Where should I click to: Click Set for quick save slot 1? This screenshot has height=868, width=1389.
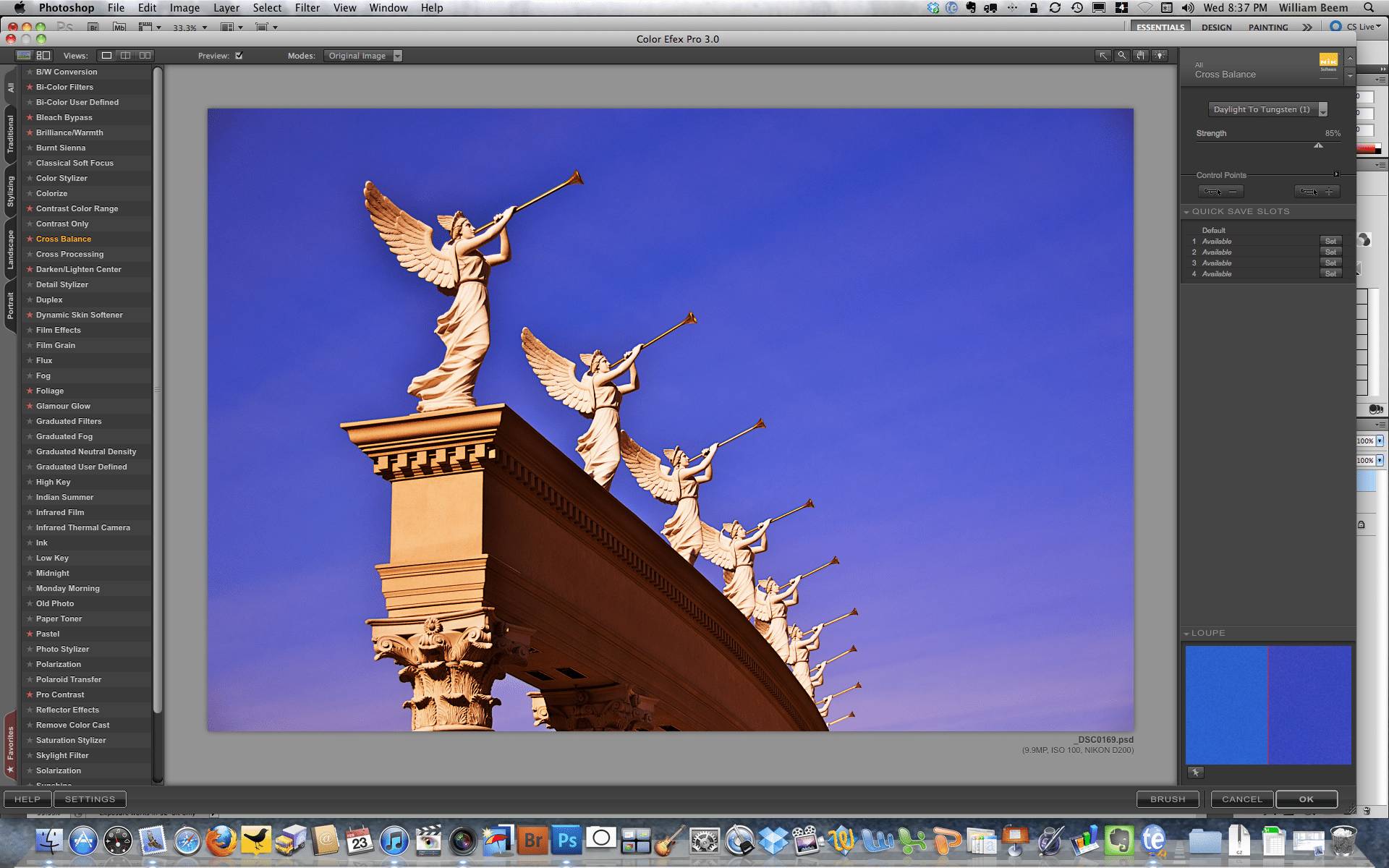point(1330,241)
